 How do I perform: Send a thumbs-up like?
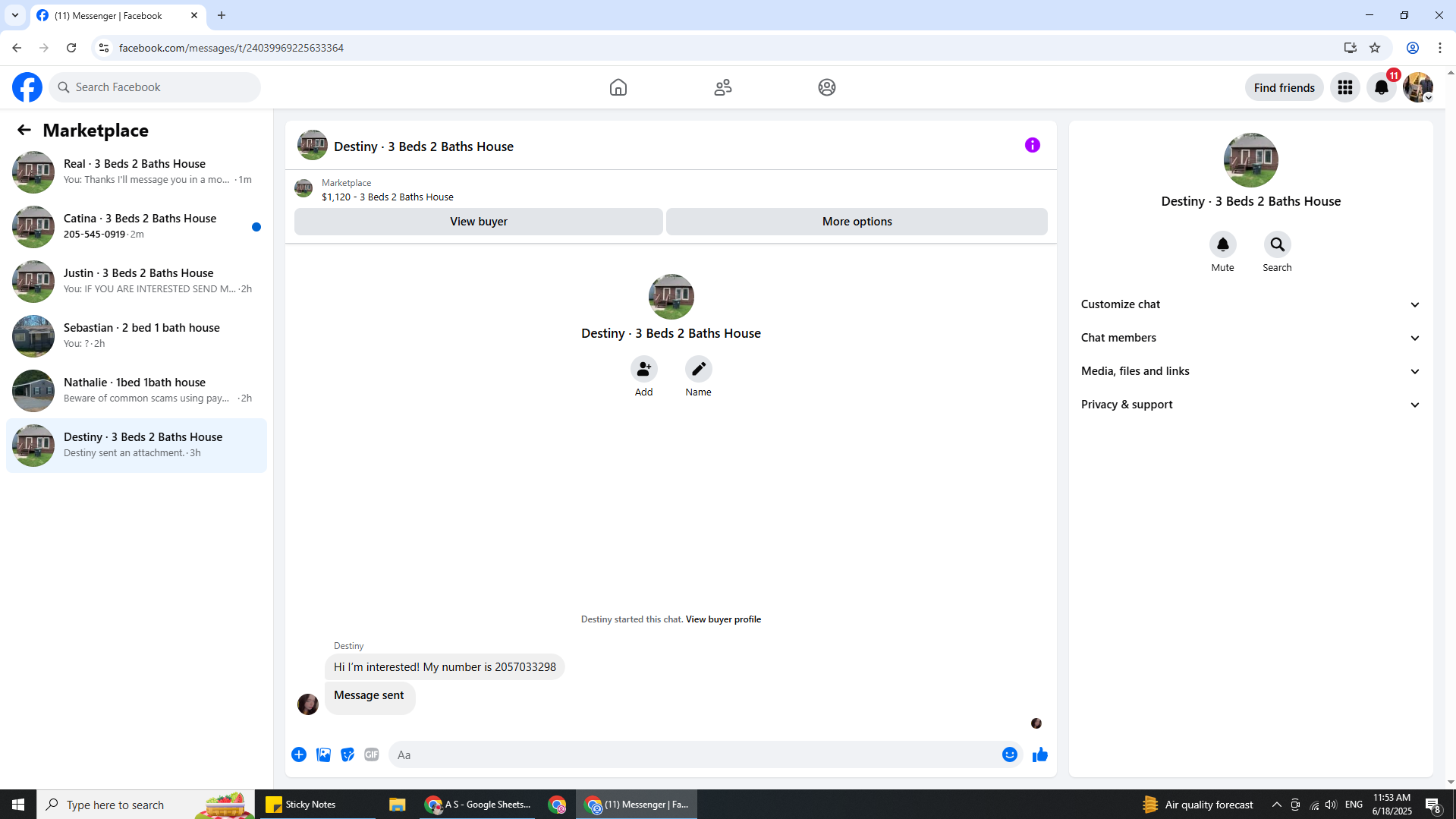1040,754
